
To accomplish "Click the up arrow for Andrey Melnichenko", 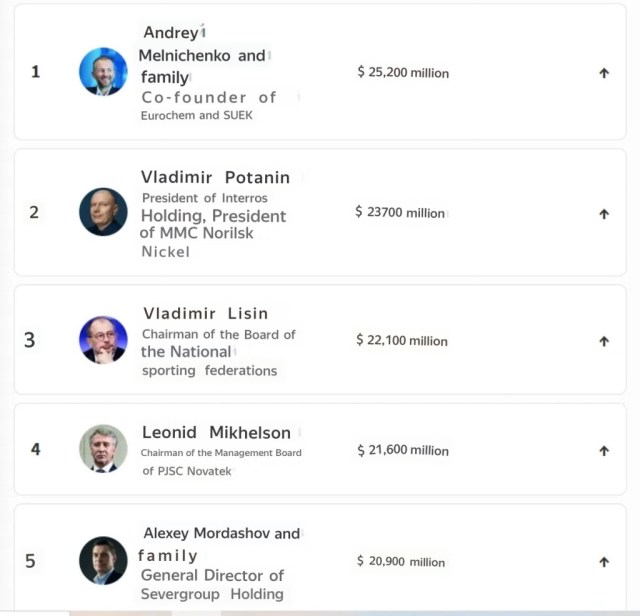I will tap(604, 73).
